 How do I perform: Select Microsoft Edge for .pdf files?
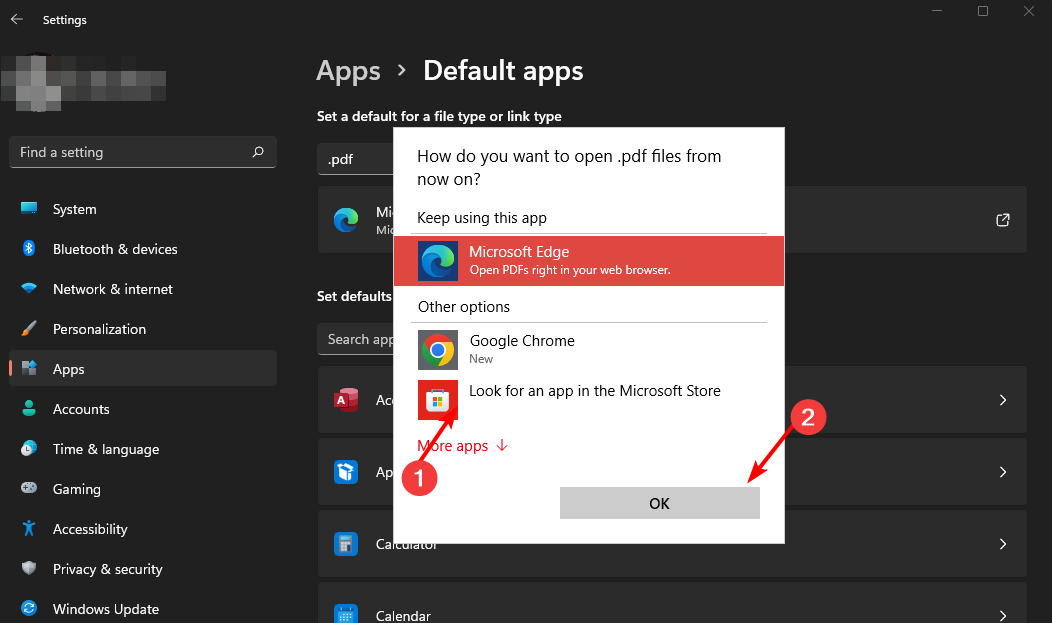[588, 261]
